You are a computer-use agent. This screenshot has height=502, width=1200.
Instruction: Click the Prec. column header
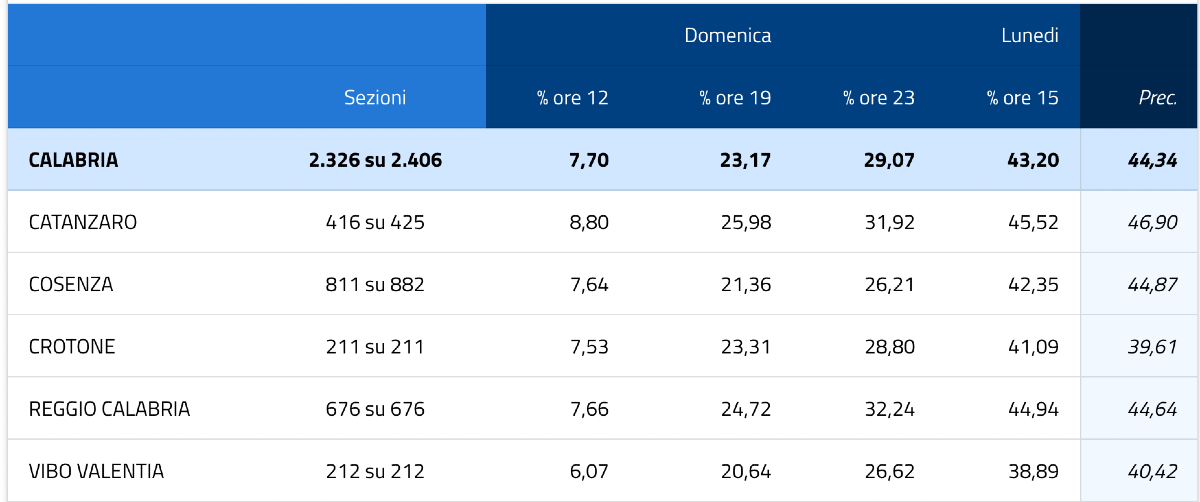point(1157,98)
